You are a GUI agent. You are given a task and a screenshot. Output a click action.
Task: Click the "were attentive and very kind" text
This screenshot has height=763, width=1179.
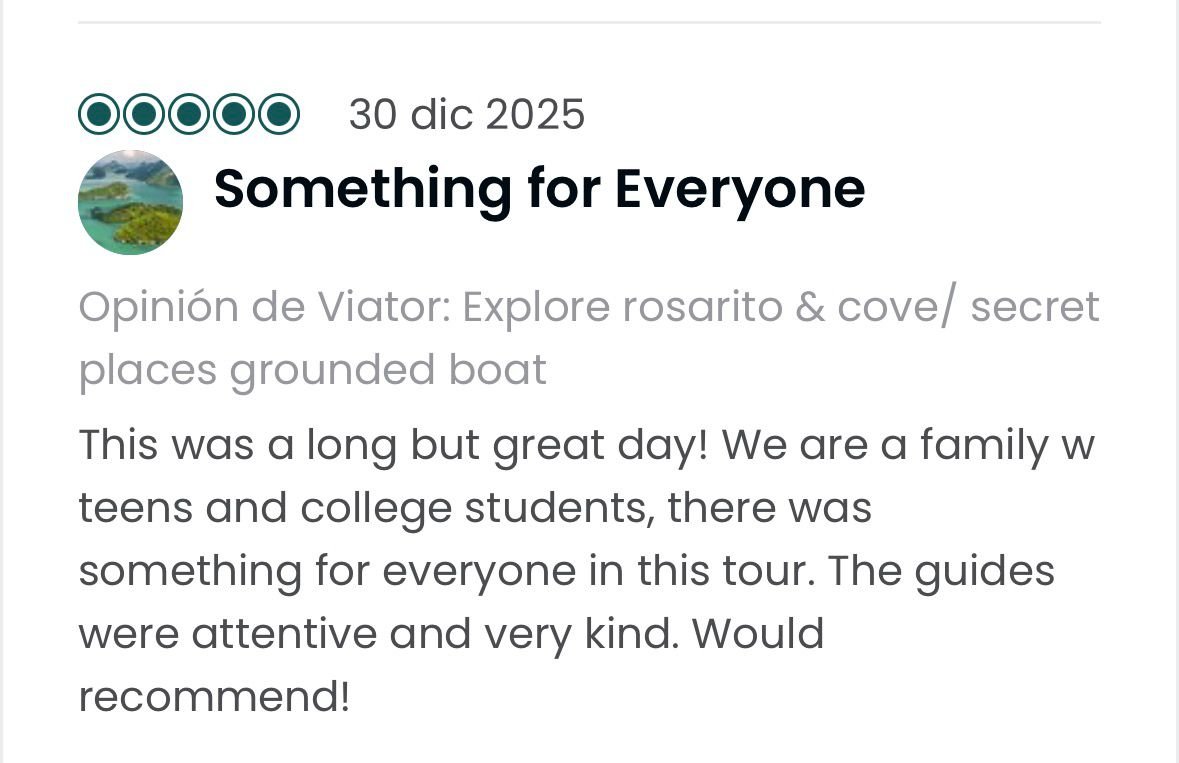pyautogui.click(x=377, y=634)
